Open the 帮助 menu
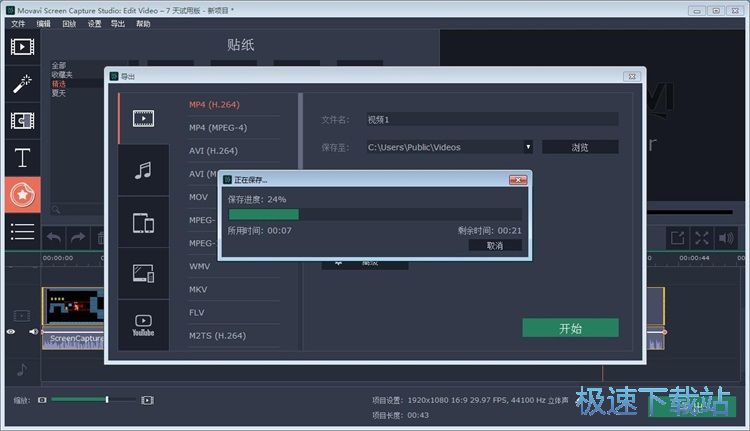The image size is (750, 431). 143,23
